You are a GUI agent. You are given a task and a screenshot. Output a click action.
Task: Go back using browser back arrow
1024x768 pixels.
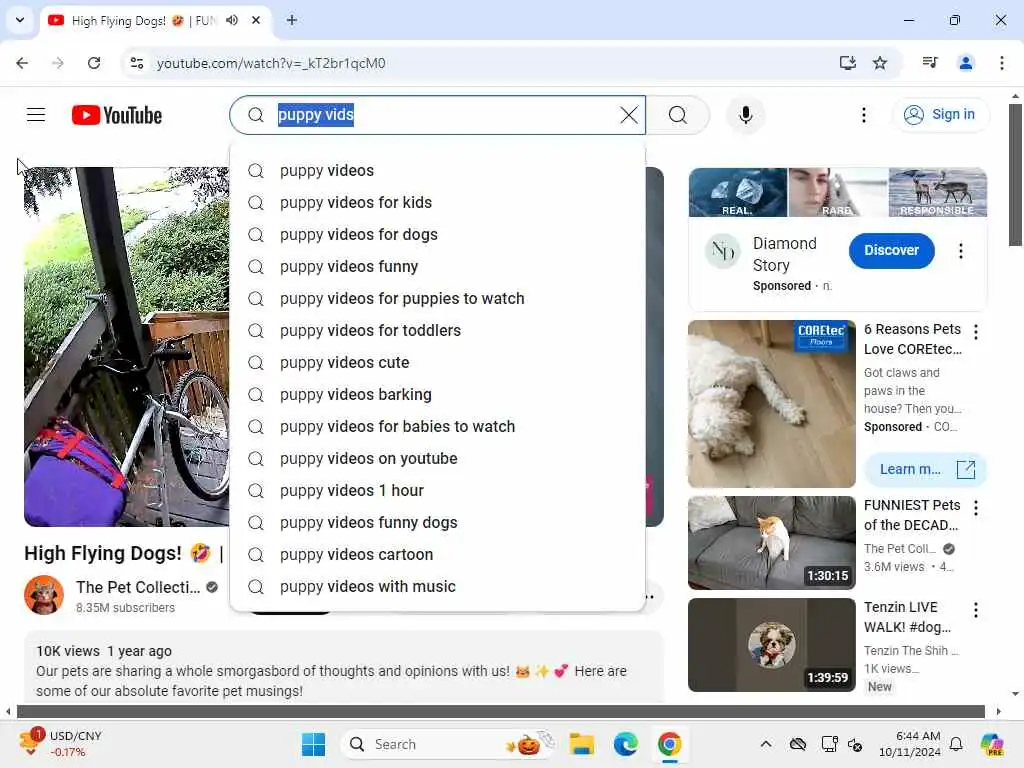(22, 63)
